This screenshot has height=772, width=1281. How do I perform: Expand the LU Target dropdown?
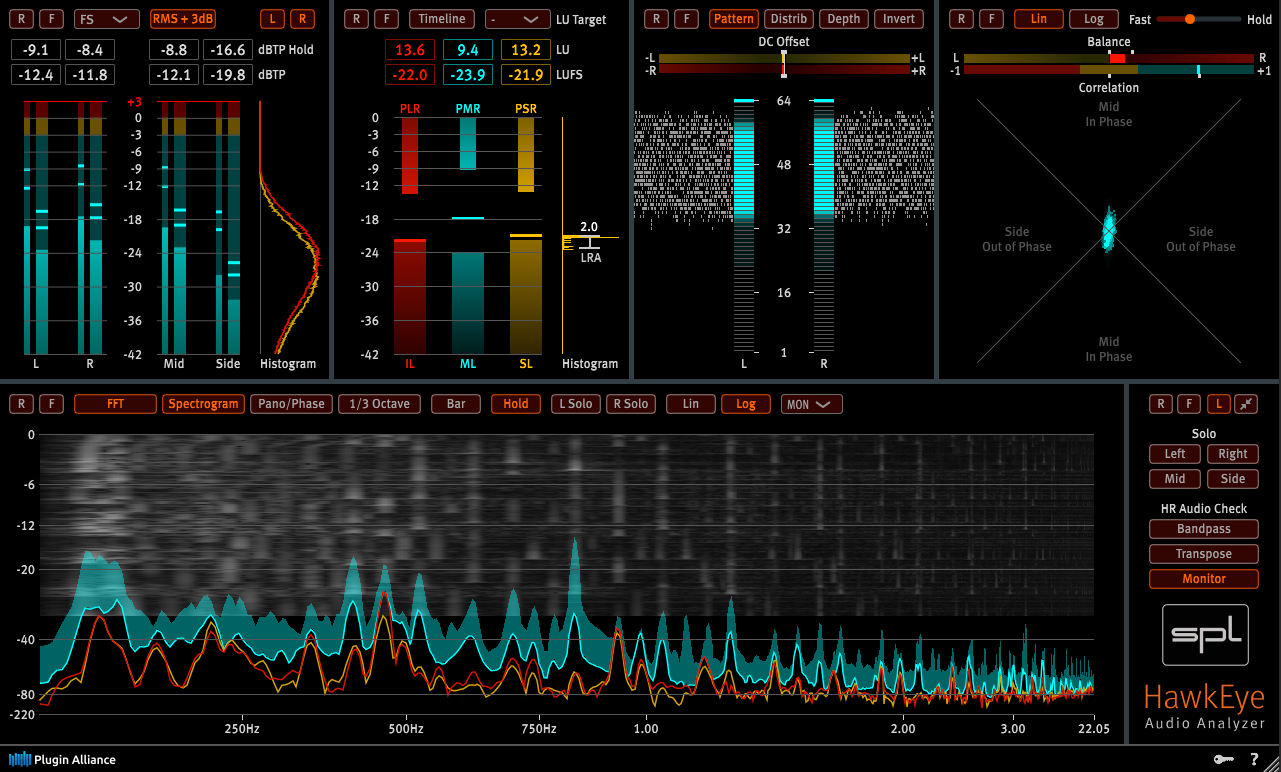pyautogui.click(x=517, y=19)
